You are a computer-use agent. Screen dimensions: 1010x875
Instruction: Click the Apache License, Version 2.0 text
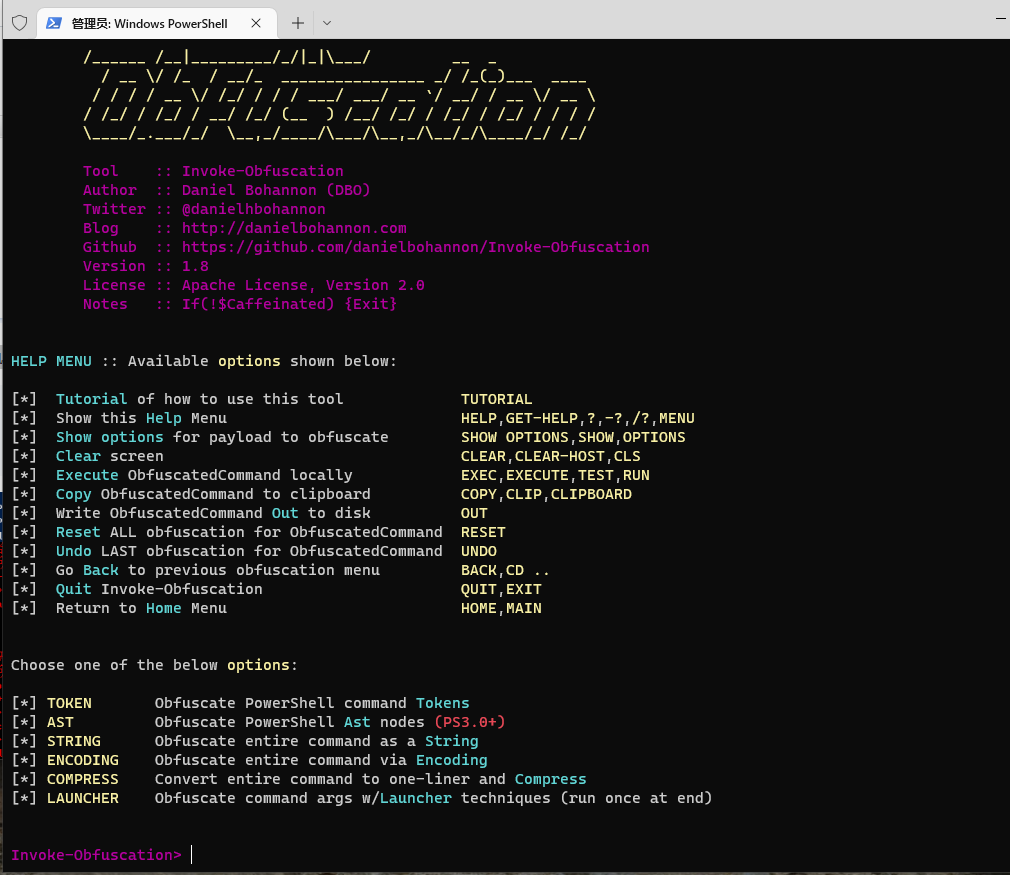[303, 285]
